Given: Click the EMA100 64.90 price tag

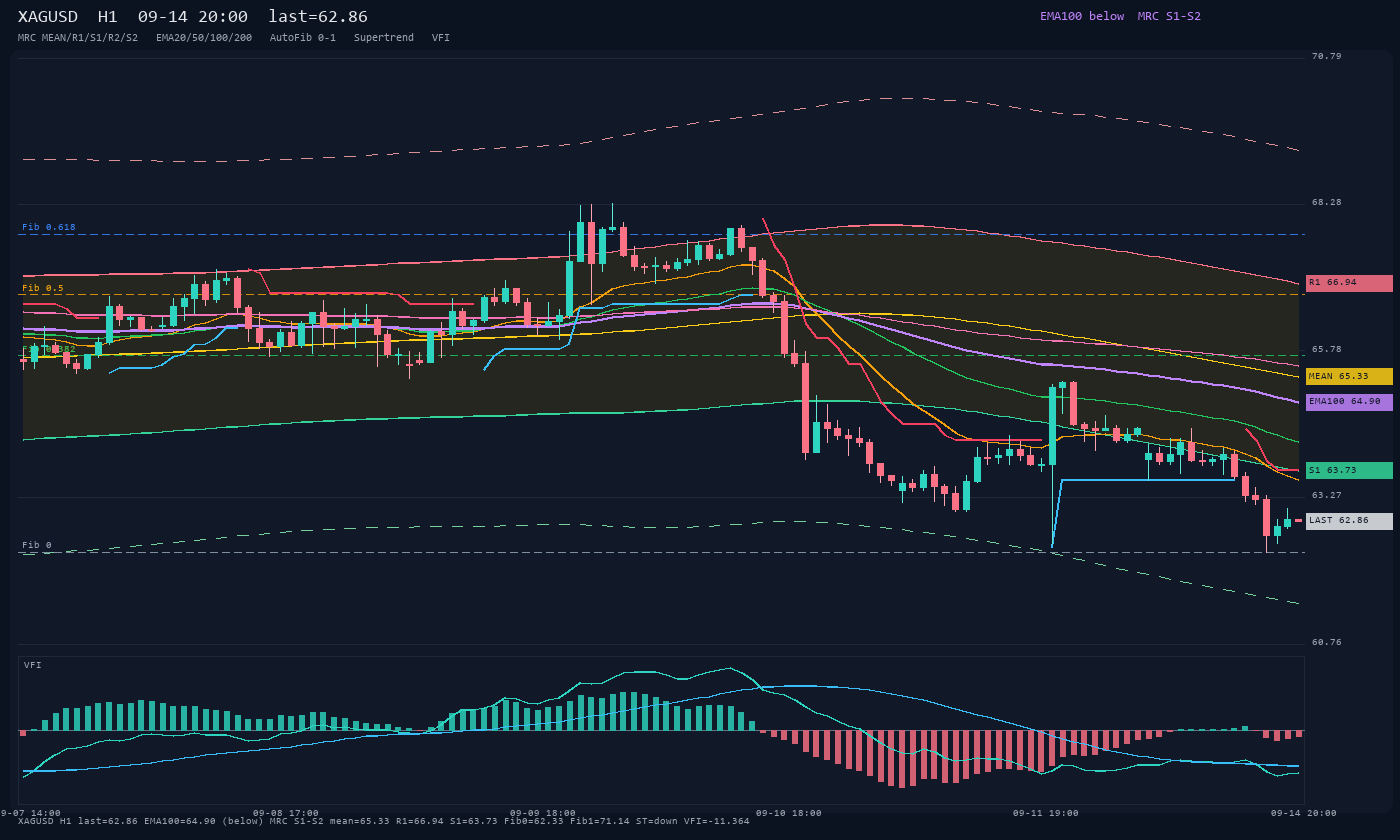Looking at the screenshot, I should point(1349,402).
